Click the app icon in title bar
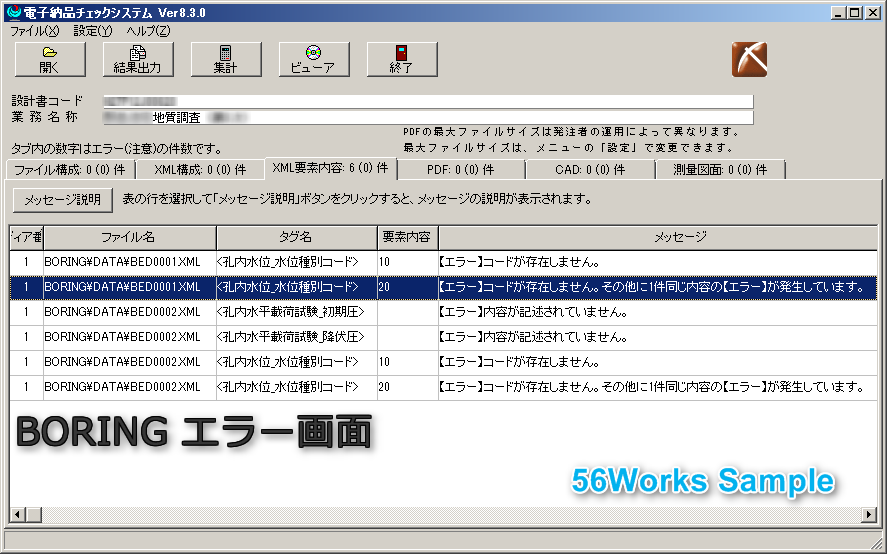The width and height of the screenshot is (887, 554). (12, 13)
